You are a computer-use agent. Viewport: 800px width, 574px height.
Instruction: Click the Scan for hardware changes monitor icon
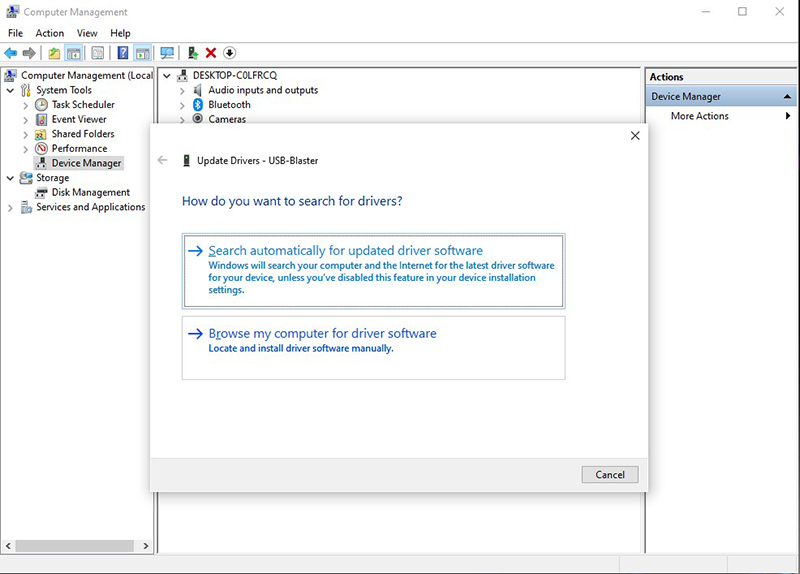point(167,53)
